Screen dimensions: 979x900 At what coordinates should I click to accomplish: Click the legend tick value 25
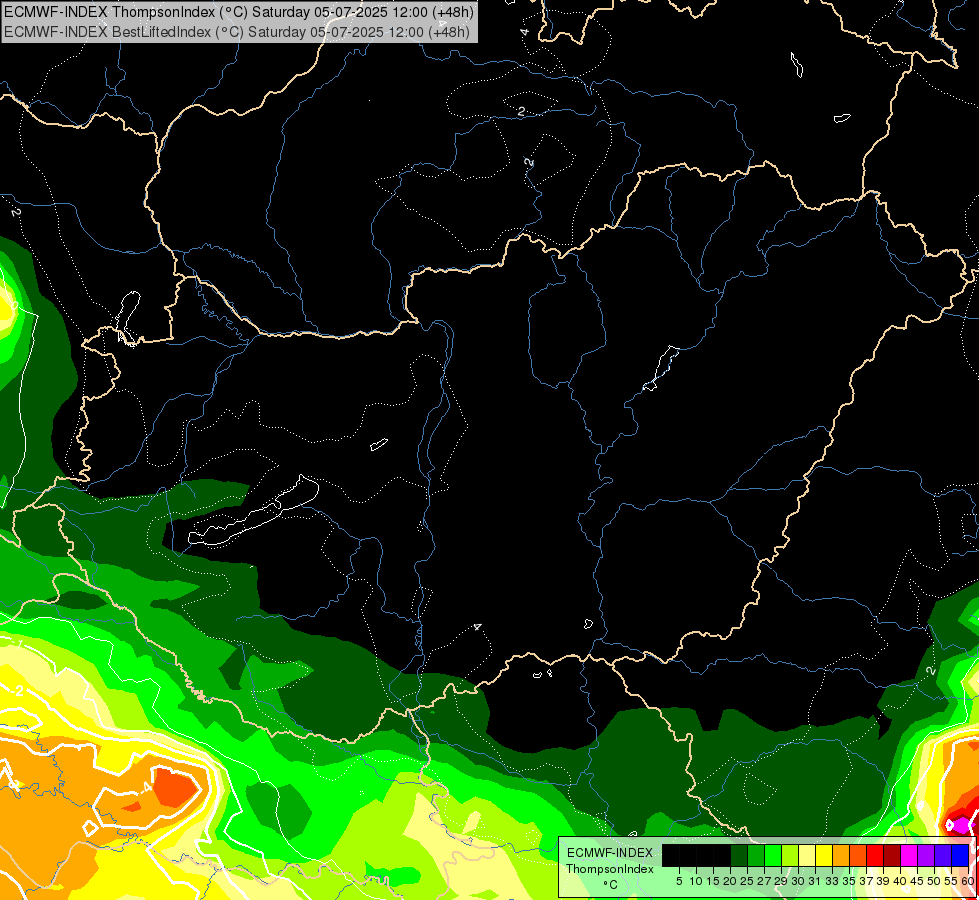coord(747,881)
